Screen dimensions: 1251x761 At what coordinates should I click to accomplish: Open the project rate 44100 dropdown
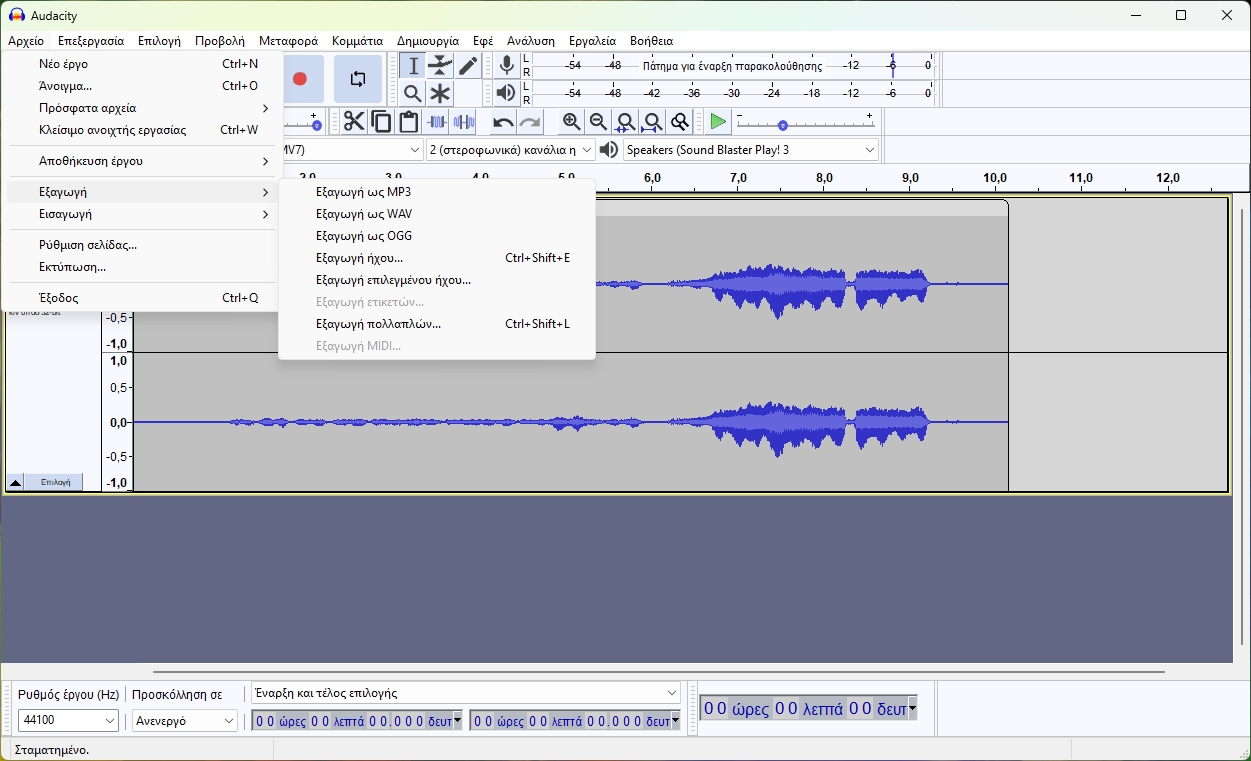coord(66,720)
